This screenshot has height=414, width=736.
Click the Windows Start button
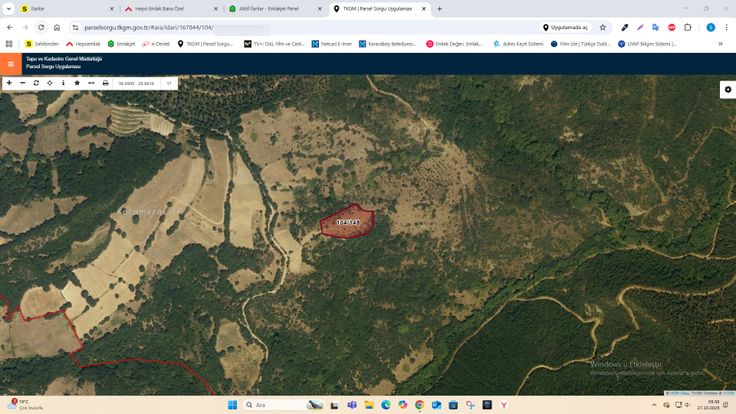click(232, 405)
